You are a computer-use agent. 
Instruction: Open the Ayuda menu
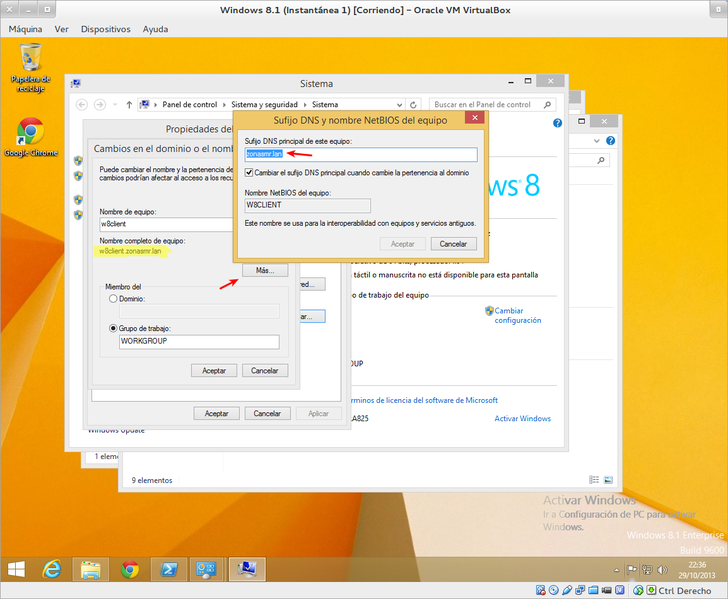click(155, 29)
